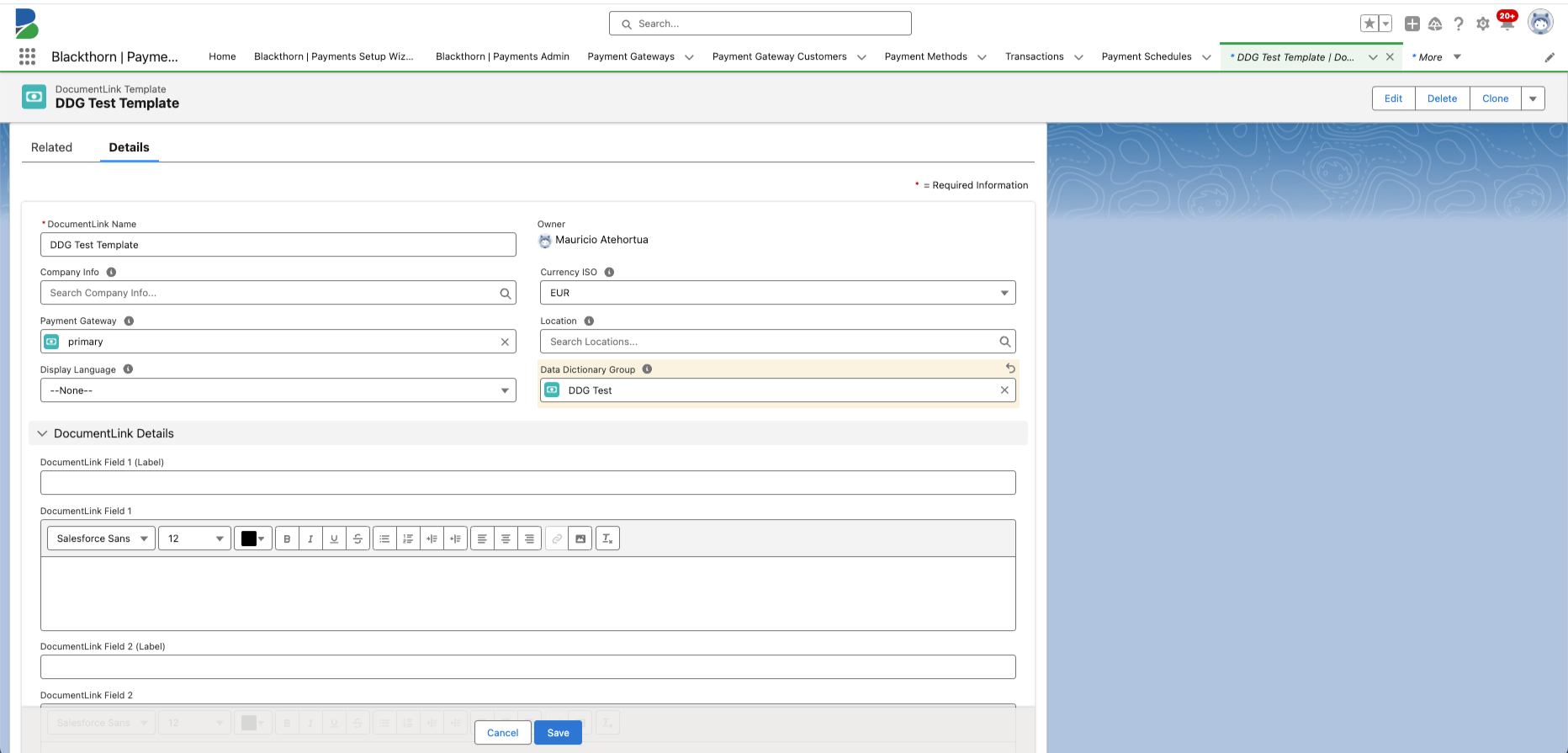Left align text in Field 1 editor
The height and width of the screenshot is (753, 1568).
[482, 538]
